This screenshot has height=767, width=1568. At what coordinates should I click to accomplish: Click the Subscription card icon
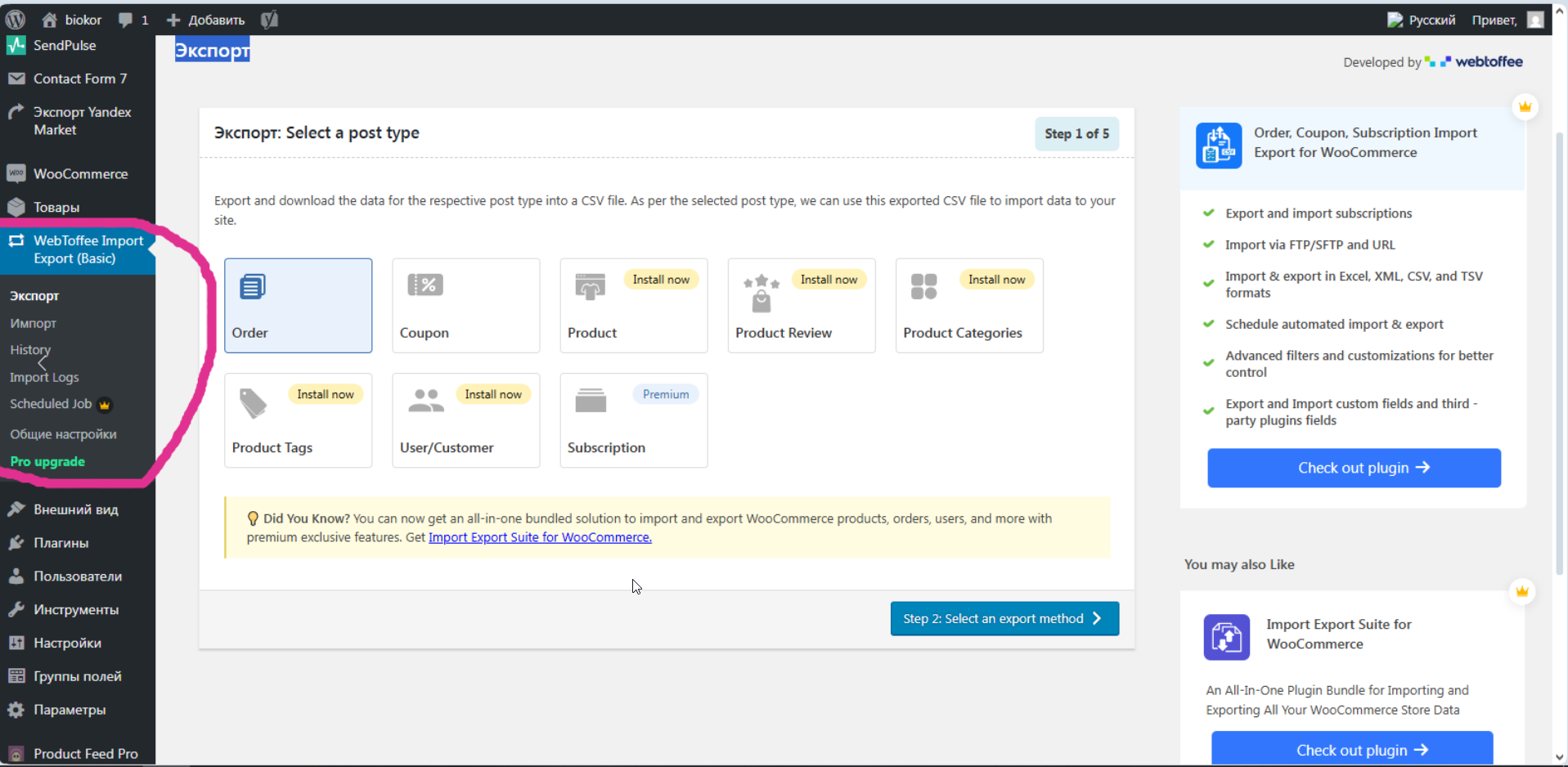(591, 401)
